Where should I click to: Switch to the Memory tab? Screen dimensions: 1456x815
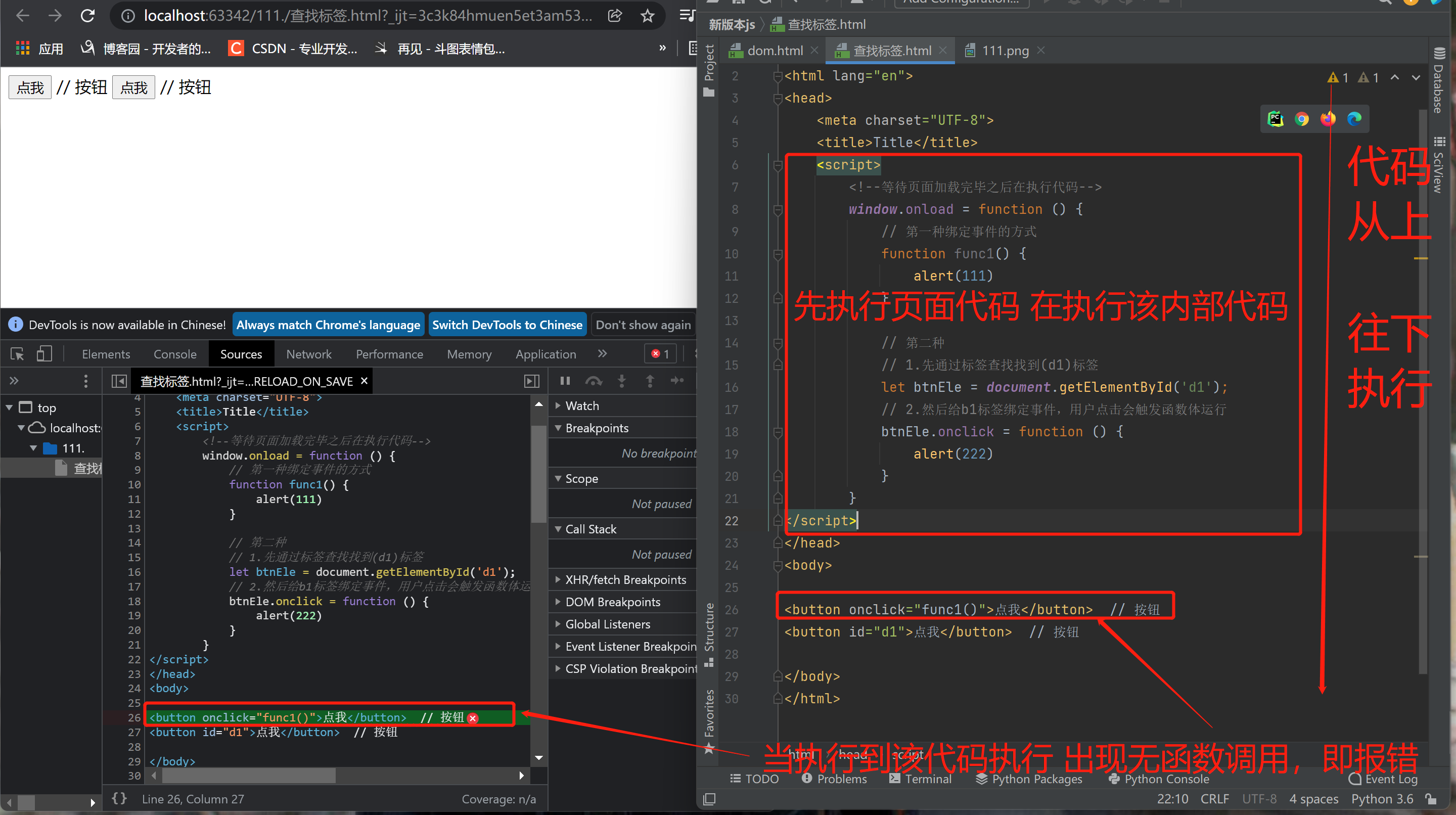[469, 354]
